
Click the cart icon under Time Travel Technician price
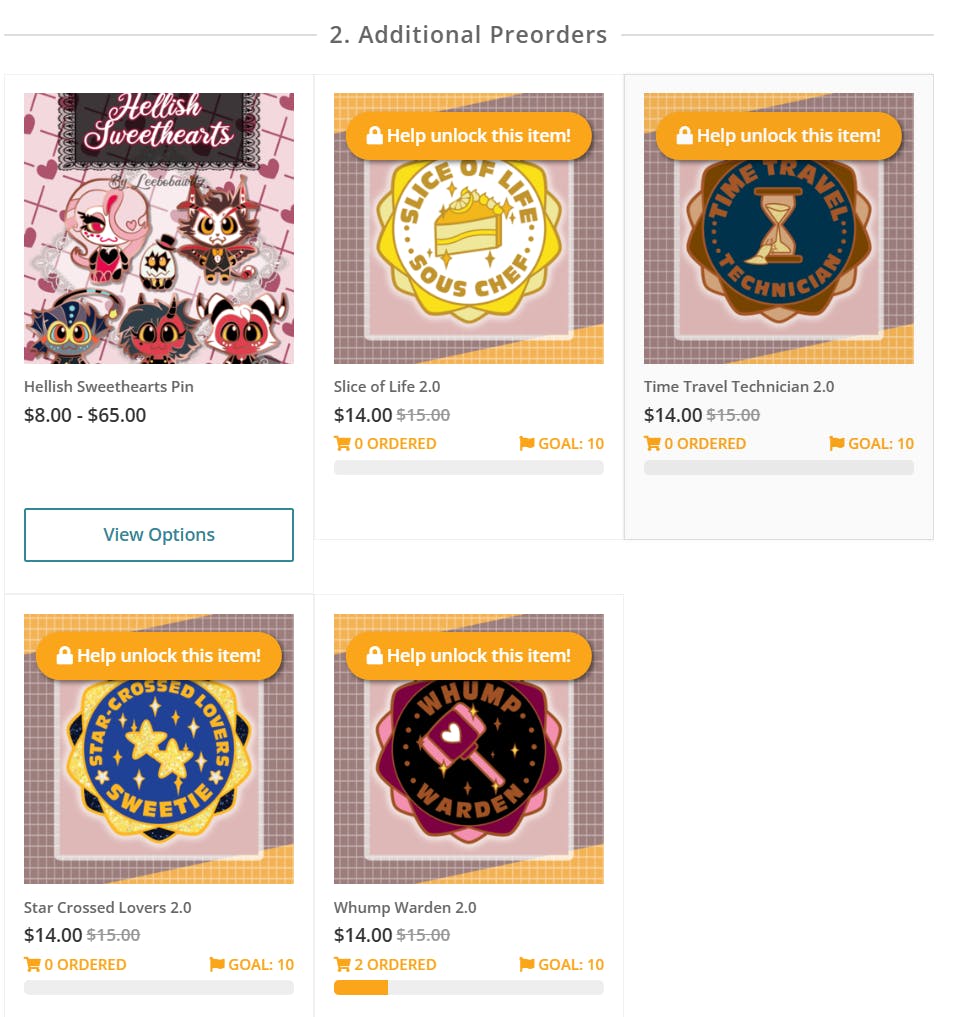click(652, 444)
